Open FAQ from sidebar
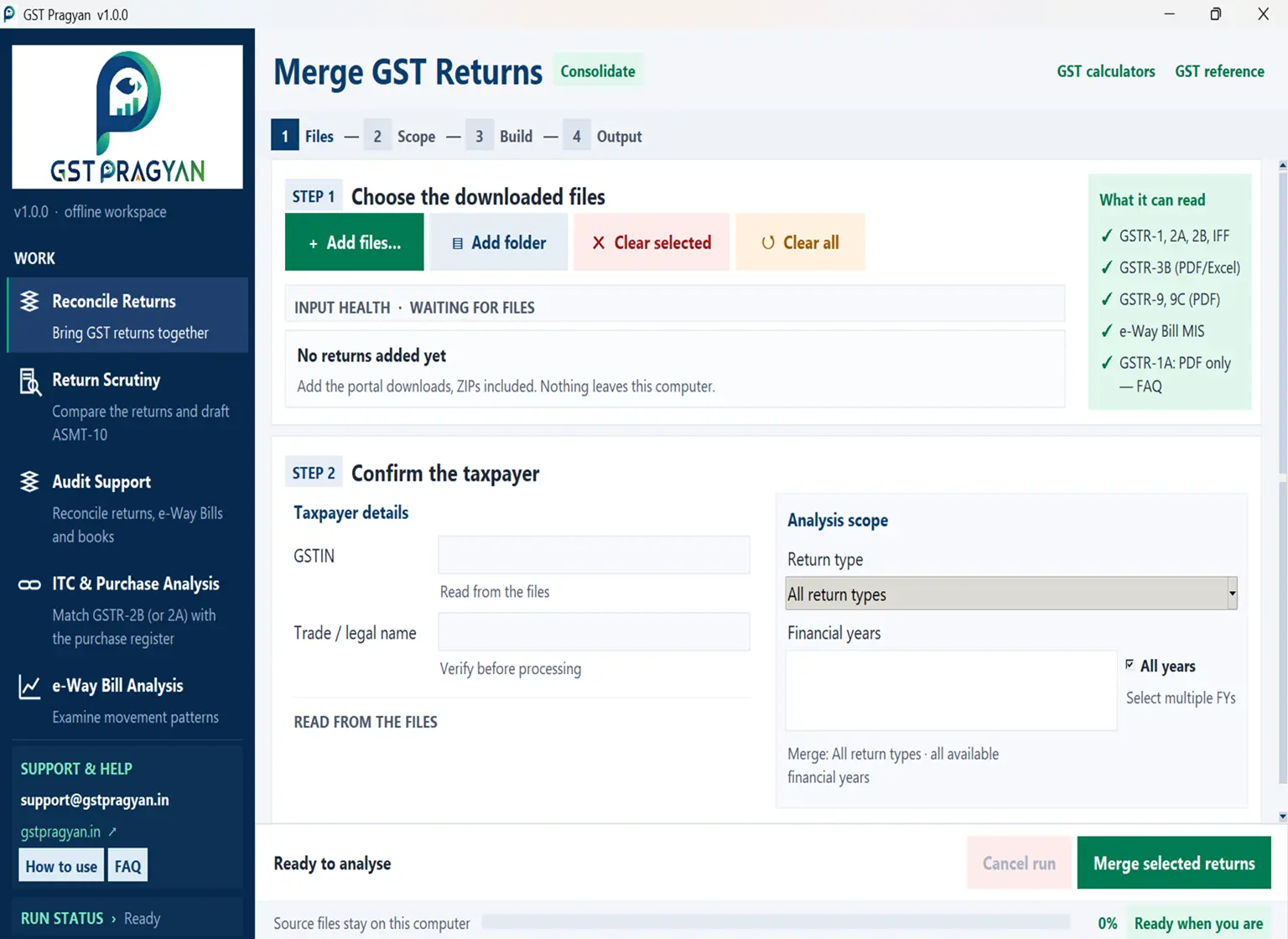Viewport: 1288px width, 939px height. point(127,866)
